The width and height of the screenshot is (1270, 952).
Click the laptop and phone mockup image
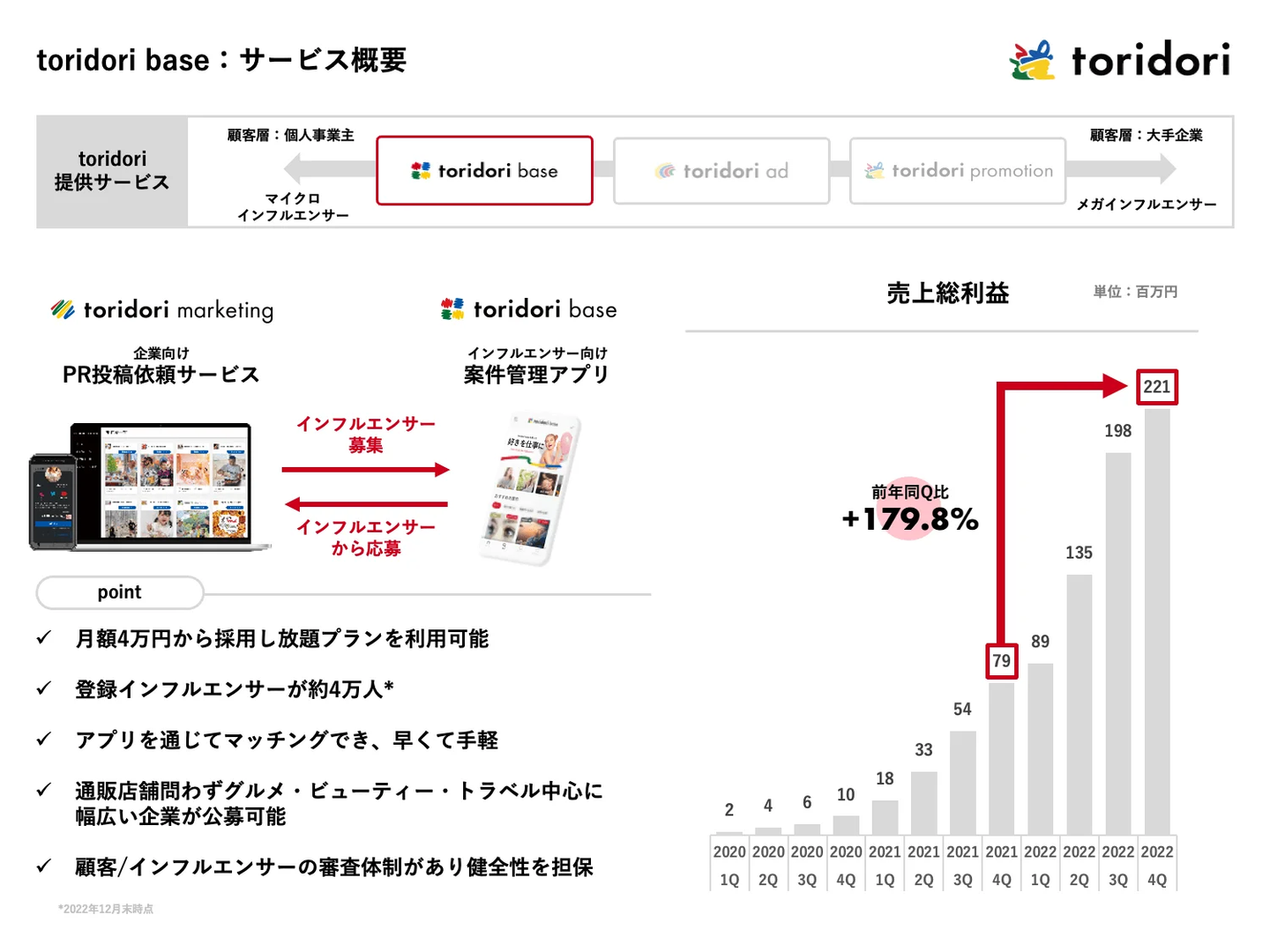click(x=148, y=487)
